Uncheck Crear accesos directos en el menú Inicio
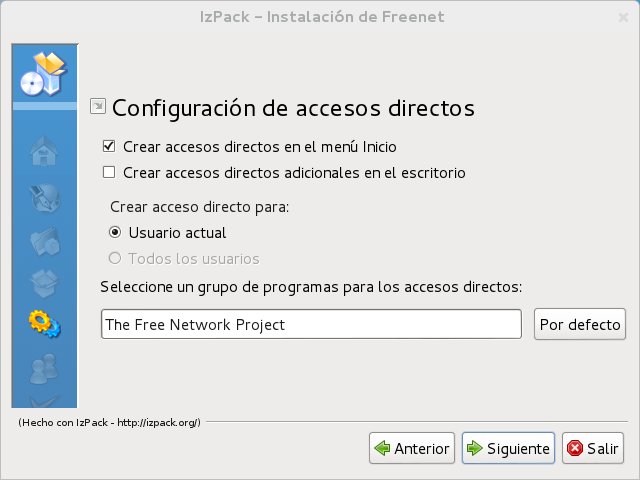 point(110,146)
